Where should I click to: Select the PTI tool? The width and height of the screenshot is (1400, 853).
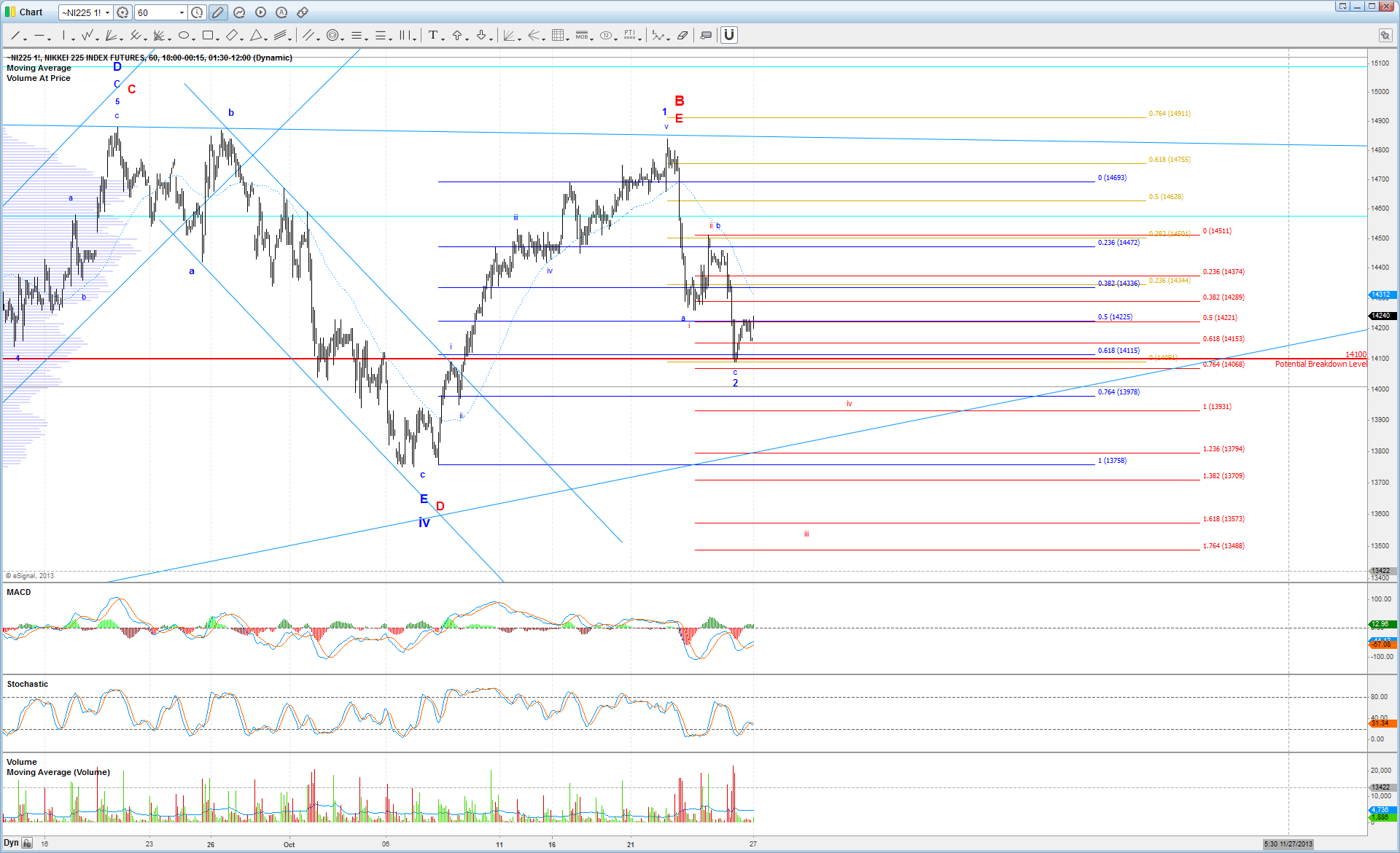coord(630,35)
